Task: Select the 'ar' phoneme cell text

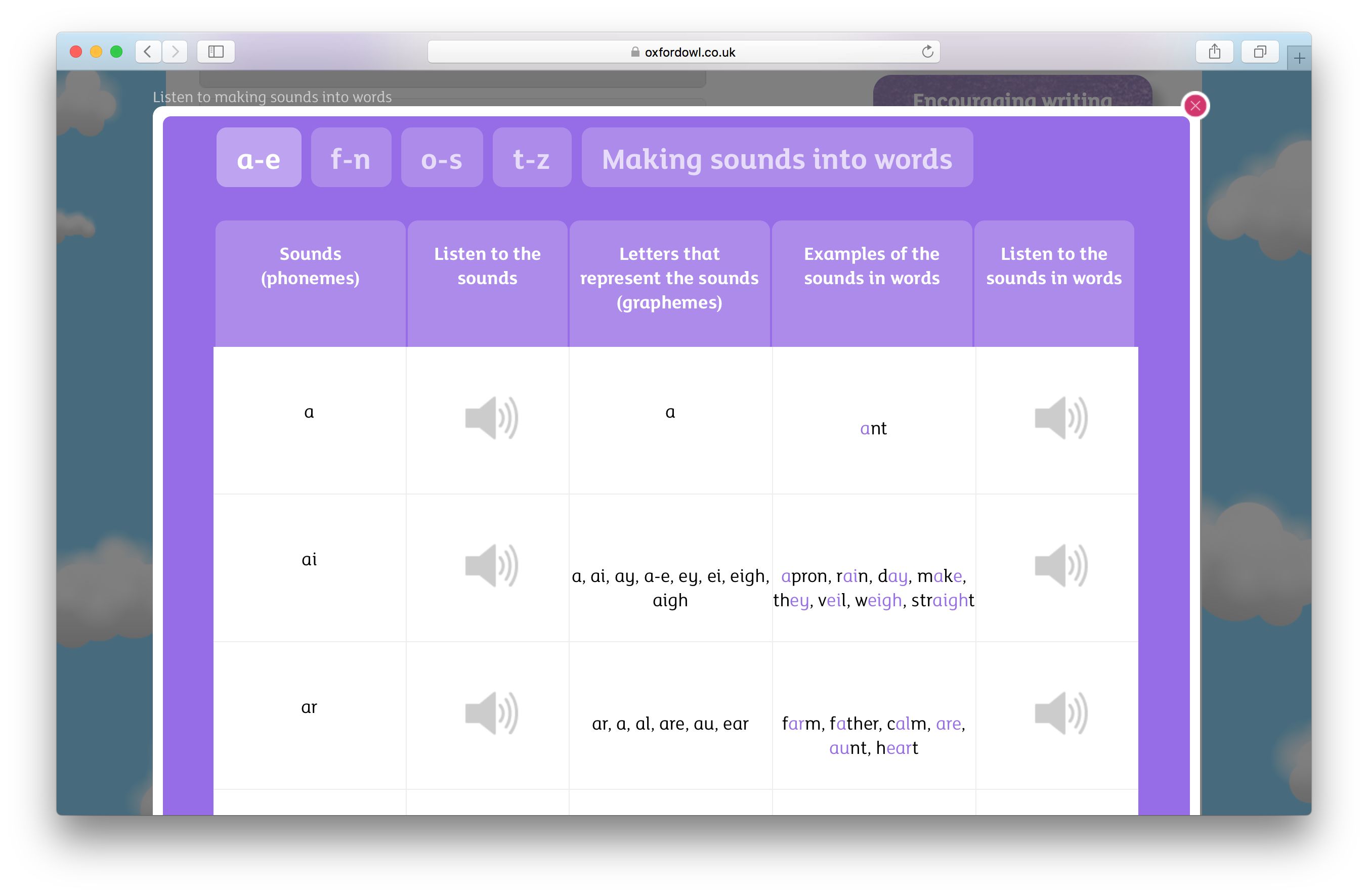Action: click(309, 707)
